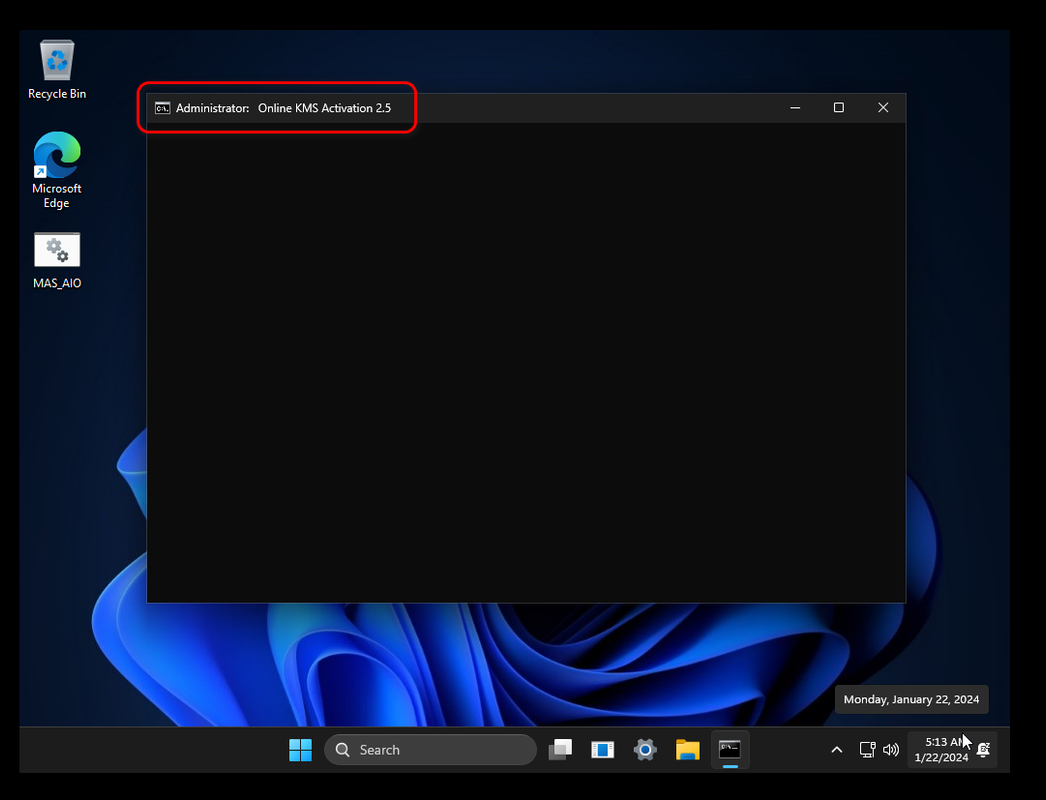Maximize the Online KMS Activation window
This screenshot has height=800, width=1046.
click(x=839, y=107)
